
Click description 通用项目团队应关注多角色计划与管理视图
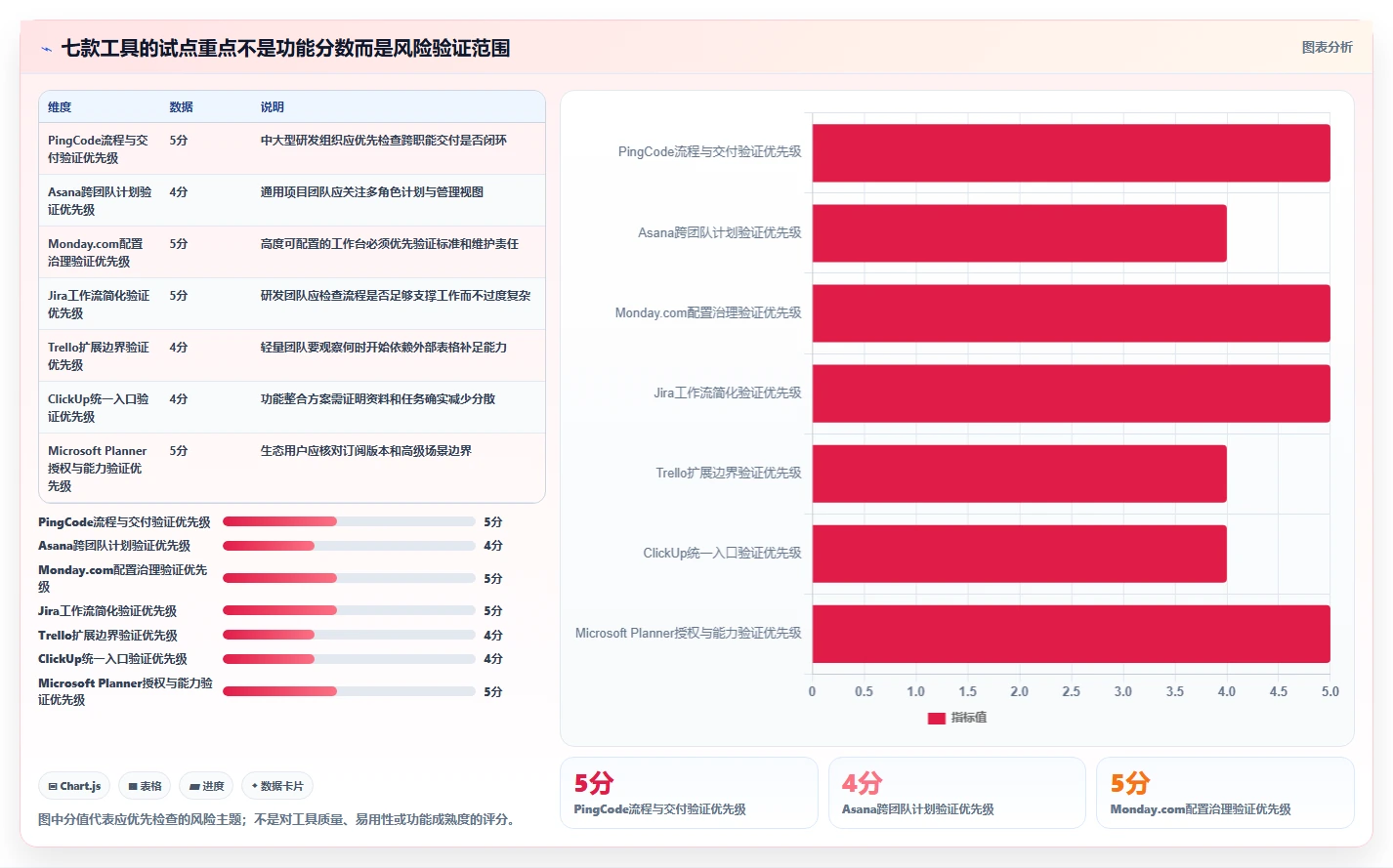[371, 192]
